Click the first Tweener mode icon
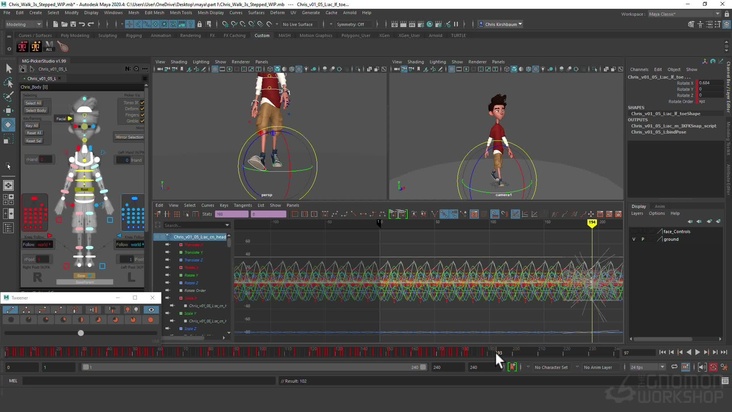The width and height of the screenshot is (732, 412). [x=10, y=310]
